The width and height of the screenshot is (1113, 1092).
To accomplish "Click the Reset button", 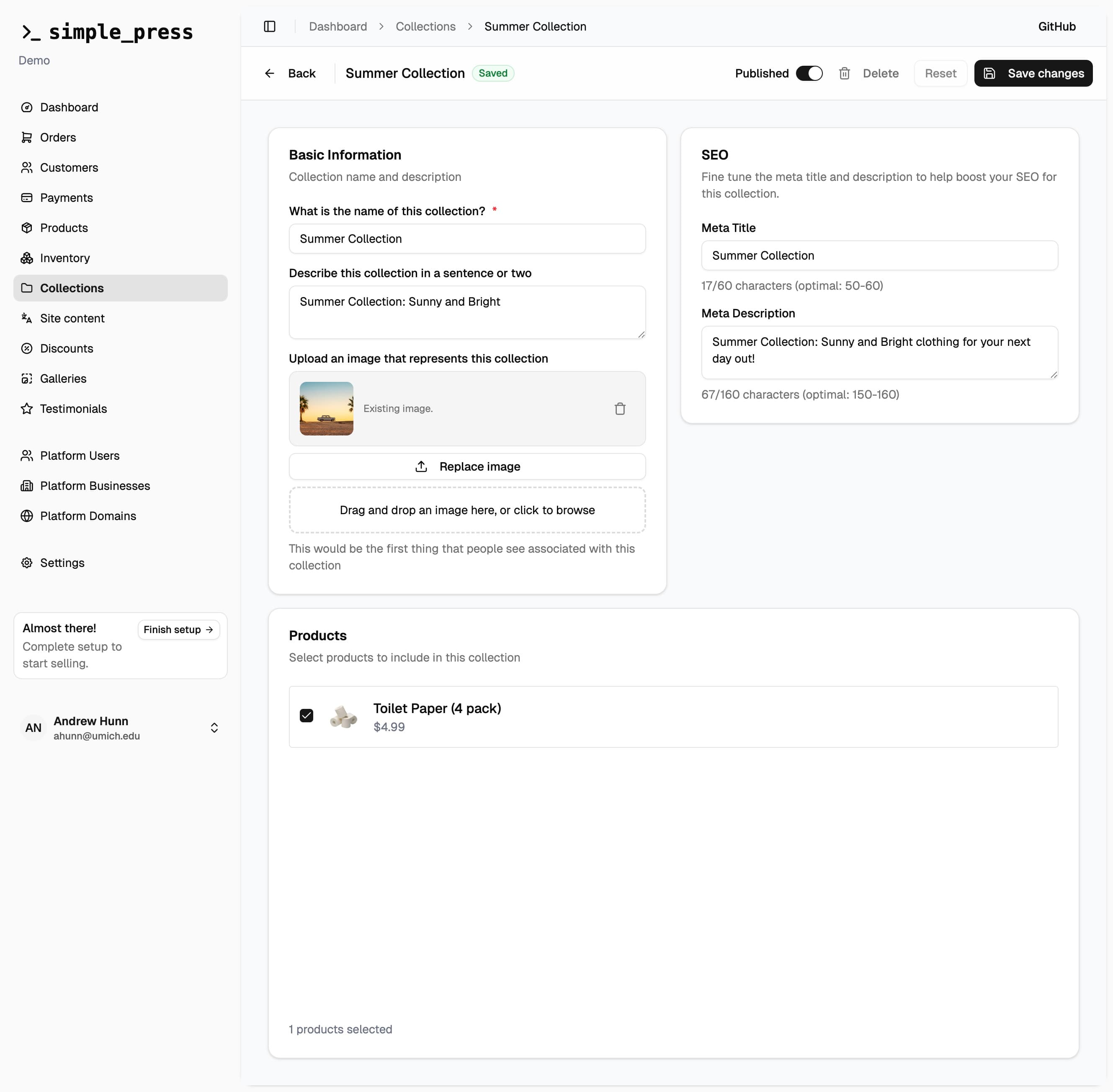I will [940, 73].
